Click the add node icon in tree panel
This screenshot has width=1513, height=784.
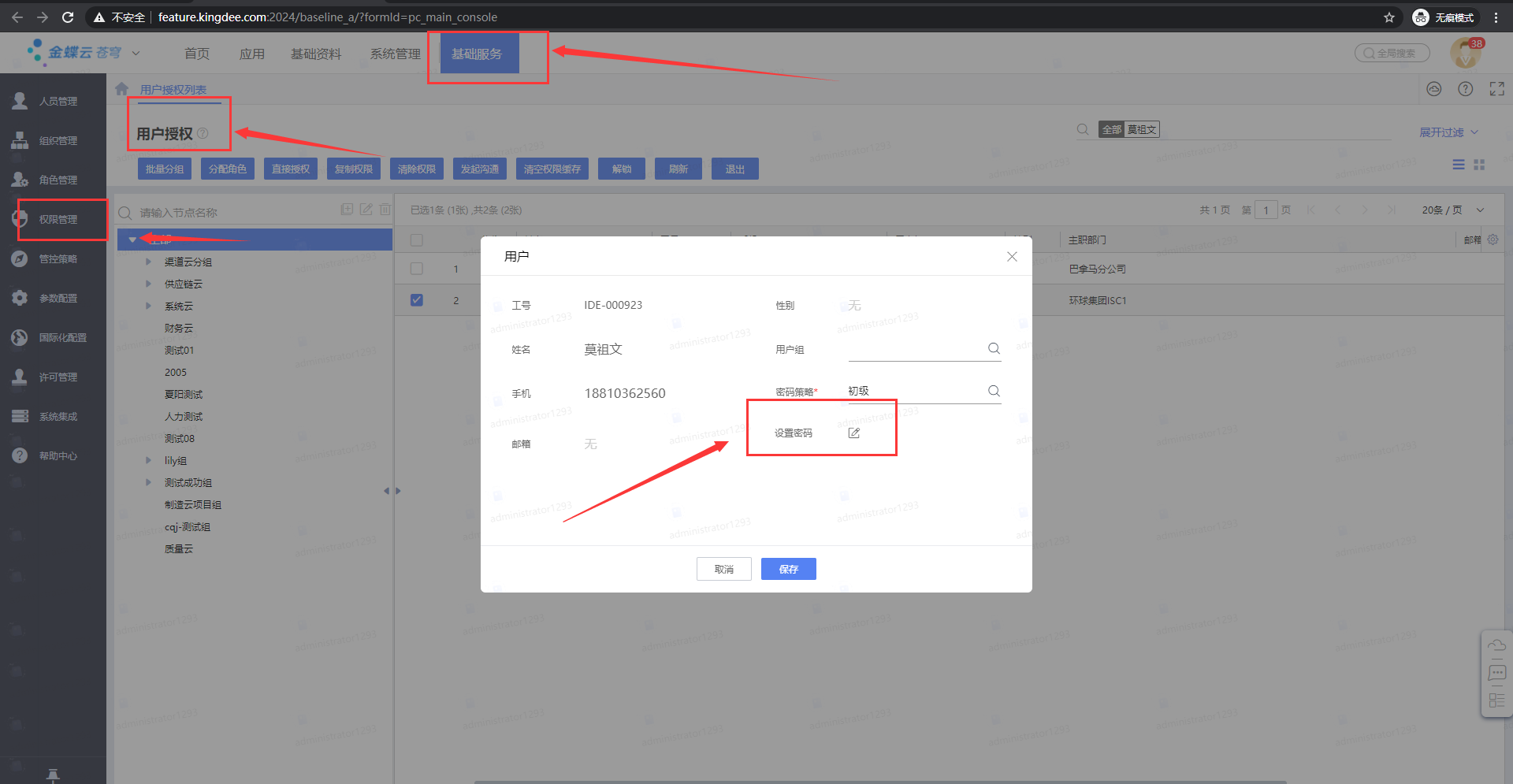pos(347,209)
